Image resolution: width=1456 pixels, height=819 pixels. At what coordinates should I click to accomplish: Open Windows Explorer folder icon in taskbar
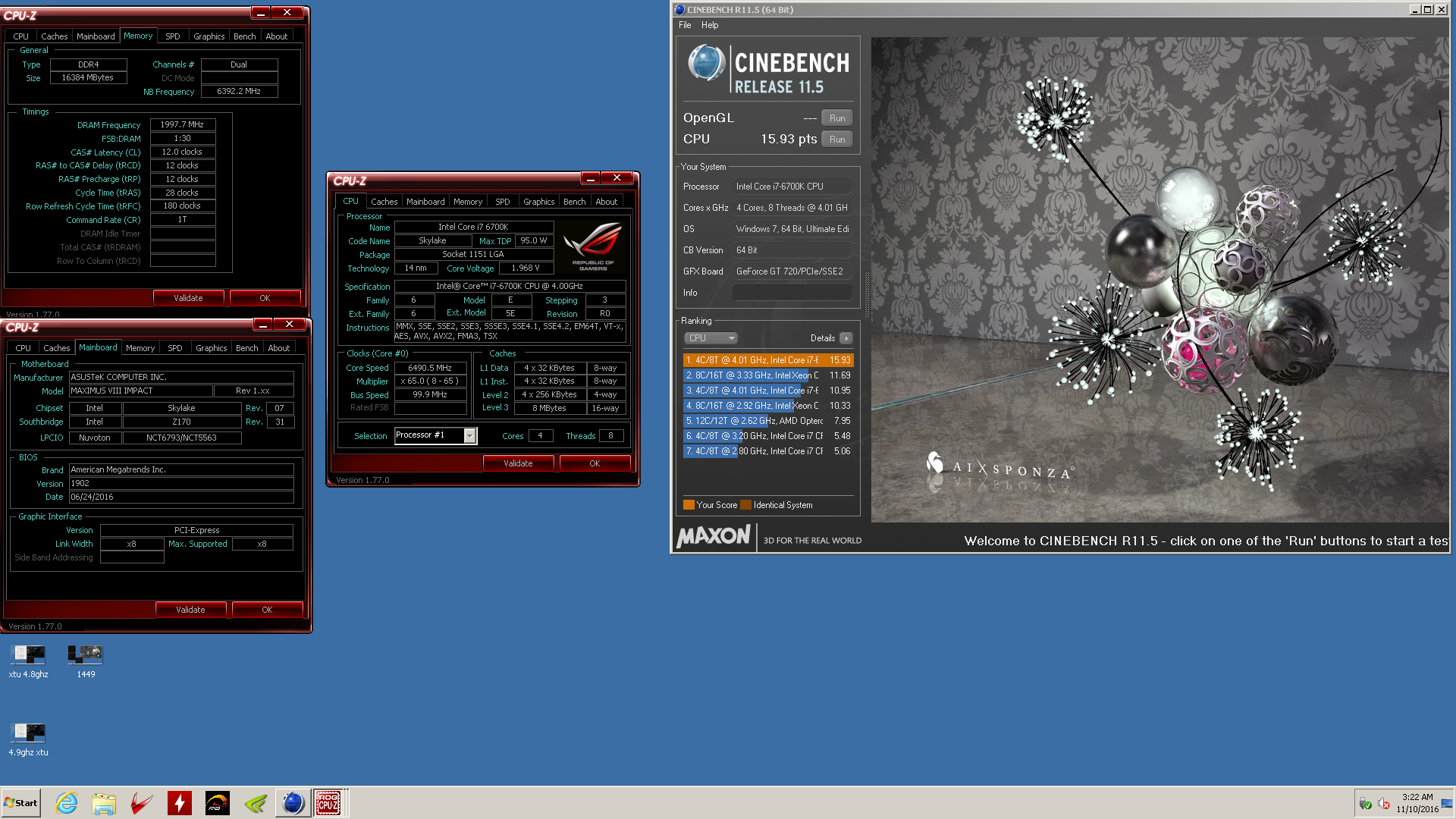tap(104, 802)
